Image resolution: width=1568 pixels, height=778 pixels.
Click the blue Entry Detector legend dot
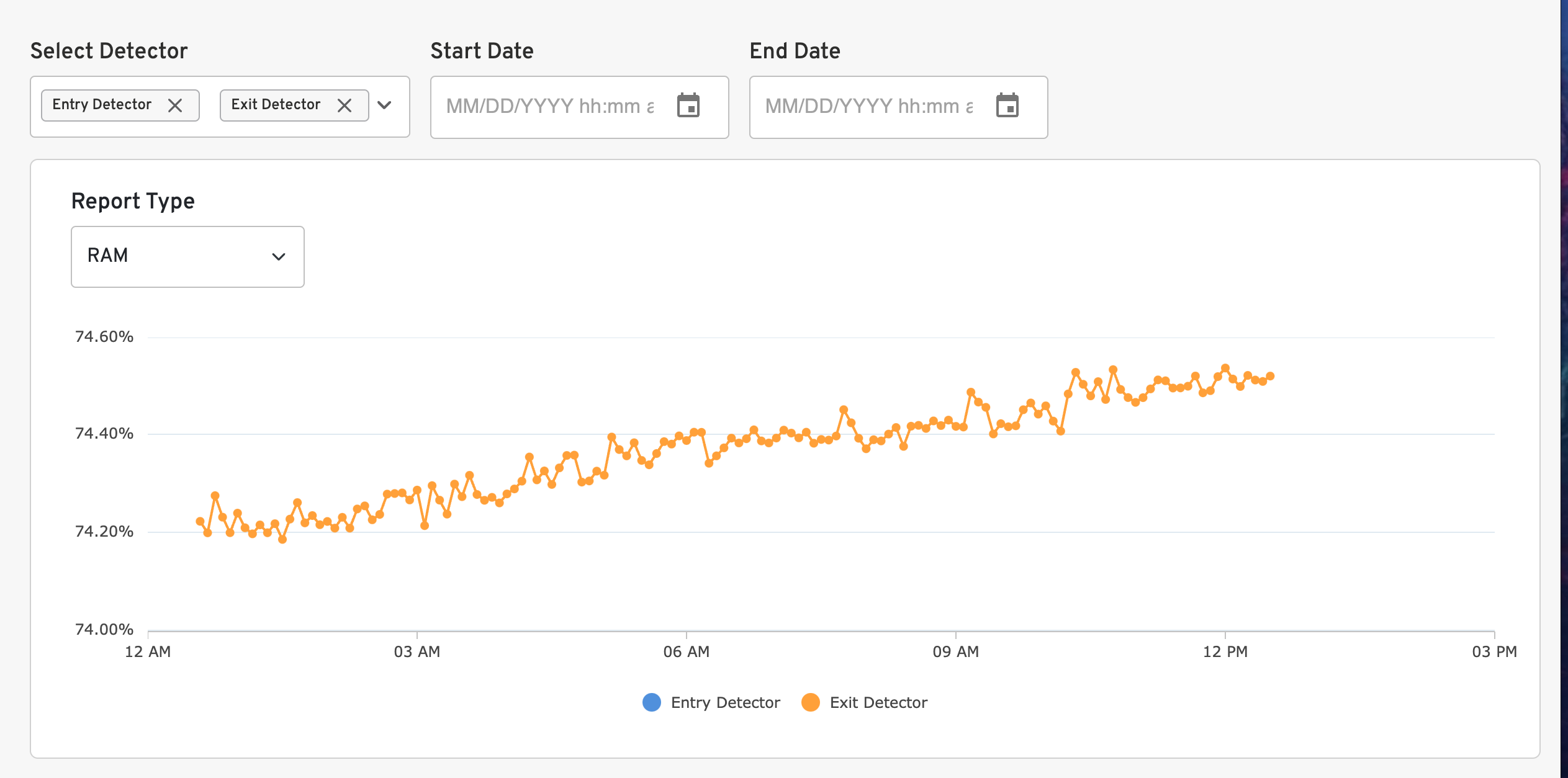[x=652, y=702]
